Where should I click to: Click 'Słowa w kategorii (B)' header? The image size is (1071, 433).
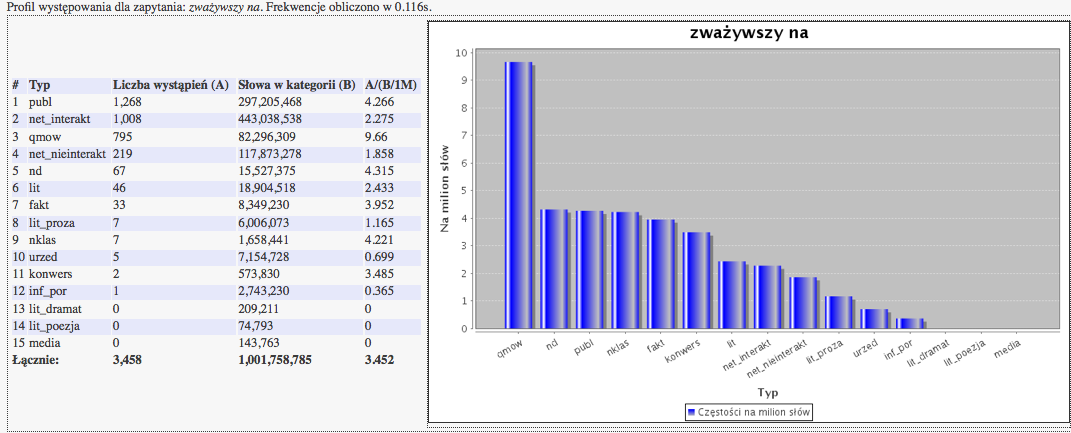tap(296, 85)
